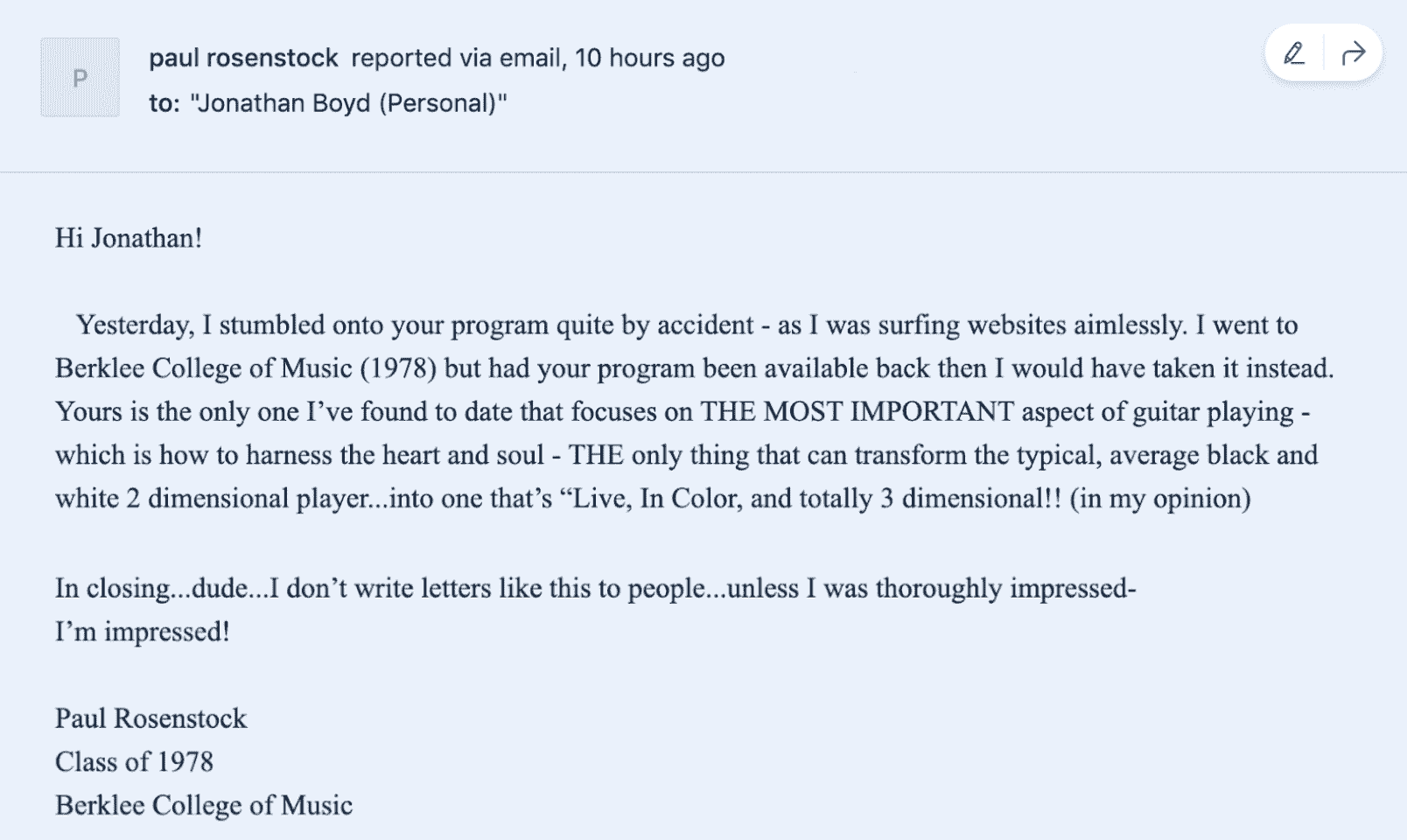1407x840 pixels.
Task: Click the 'to:' recipient label
Action: tap(164, 103)
